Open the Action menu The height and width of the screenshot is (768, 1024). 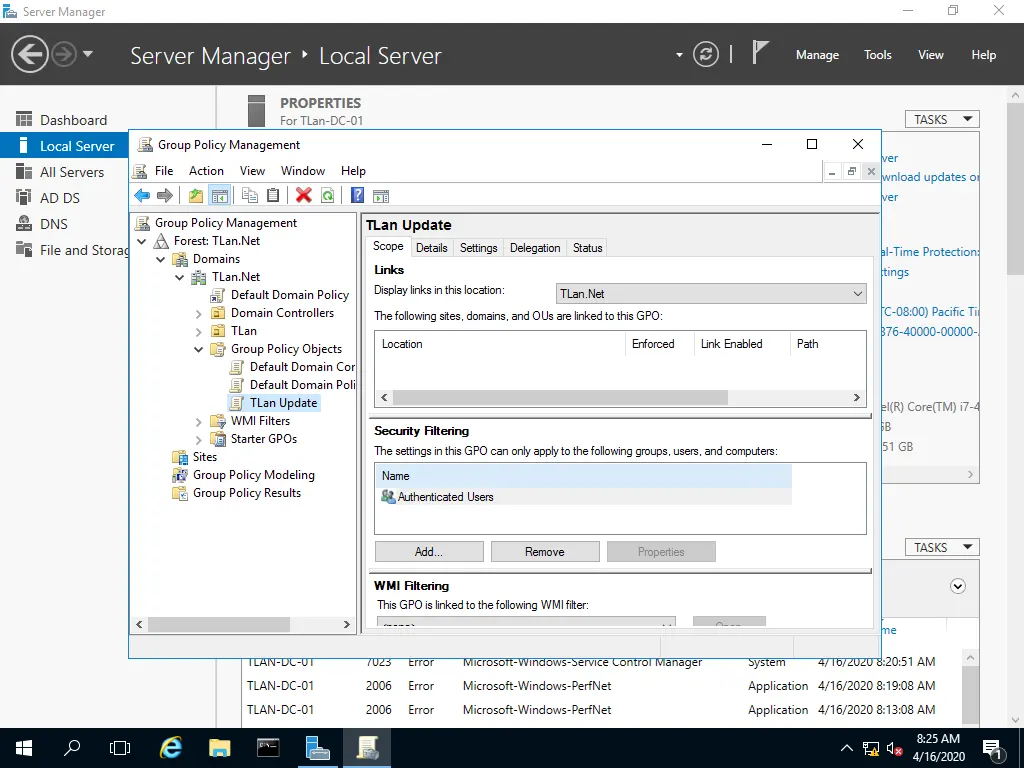pos(206,171)
